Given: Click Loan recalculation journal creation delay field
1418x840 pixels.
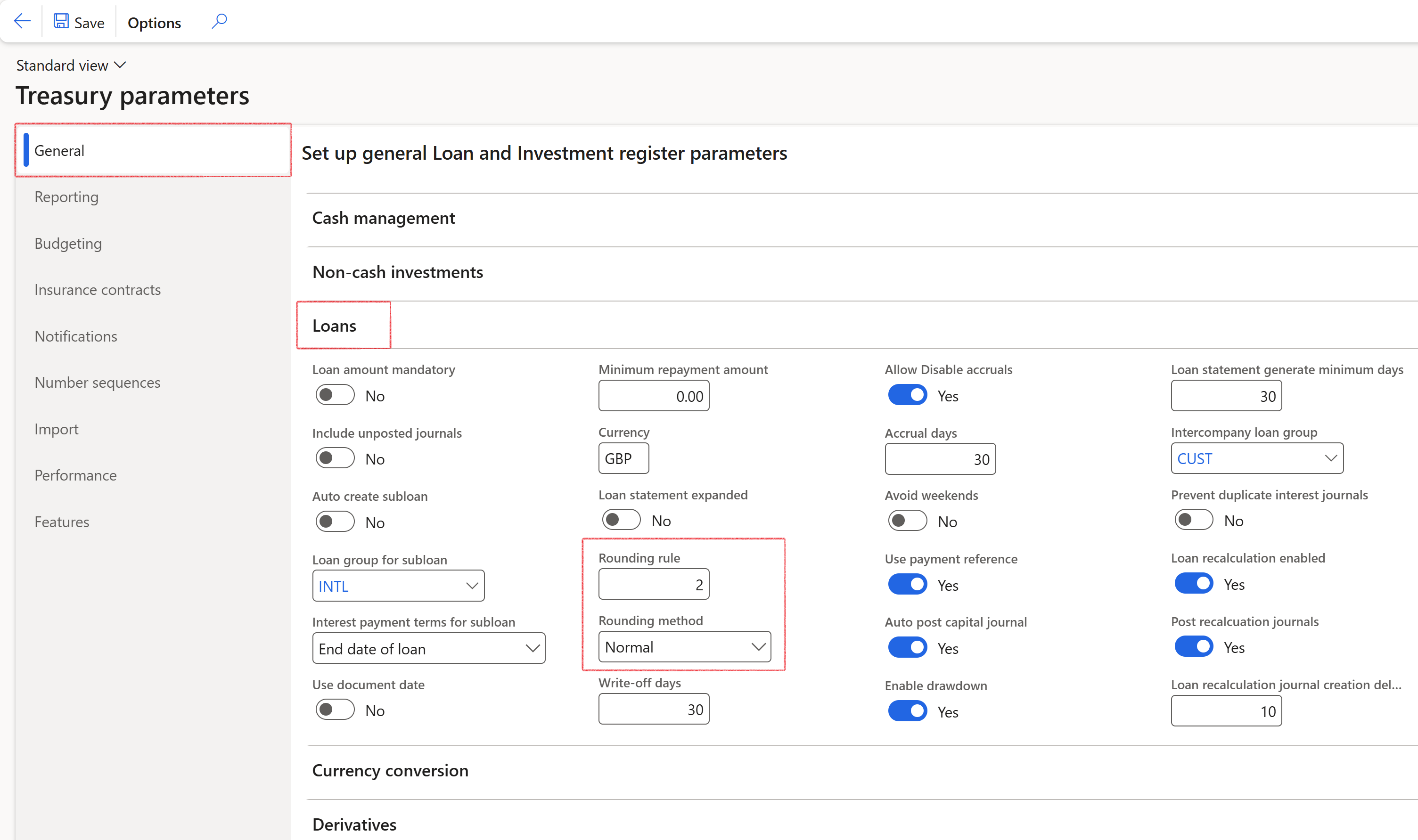Looking at the screenshot, I should click(1226, 711).
